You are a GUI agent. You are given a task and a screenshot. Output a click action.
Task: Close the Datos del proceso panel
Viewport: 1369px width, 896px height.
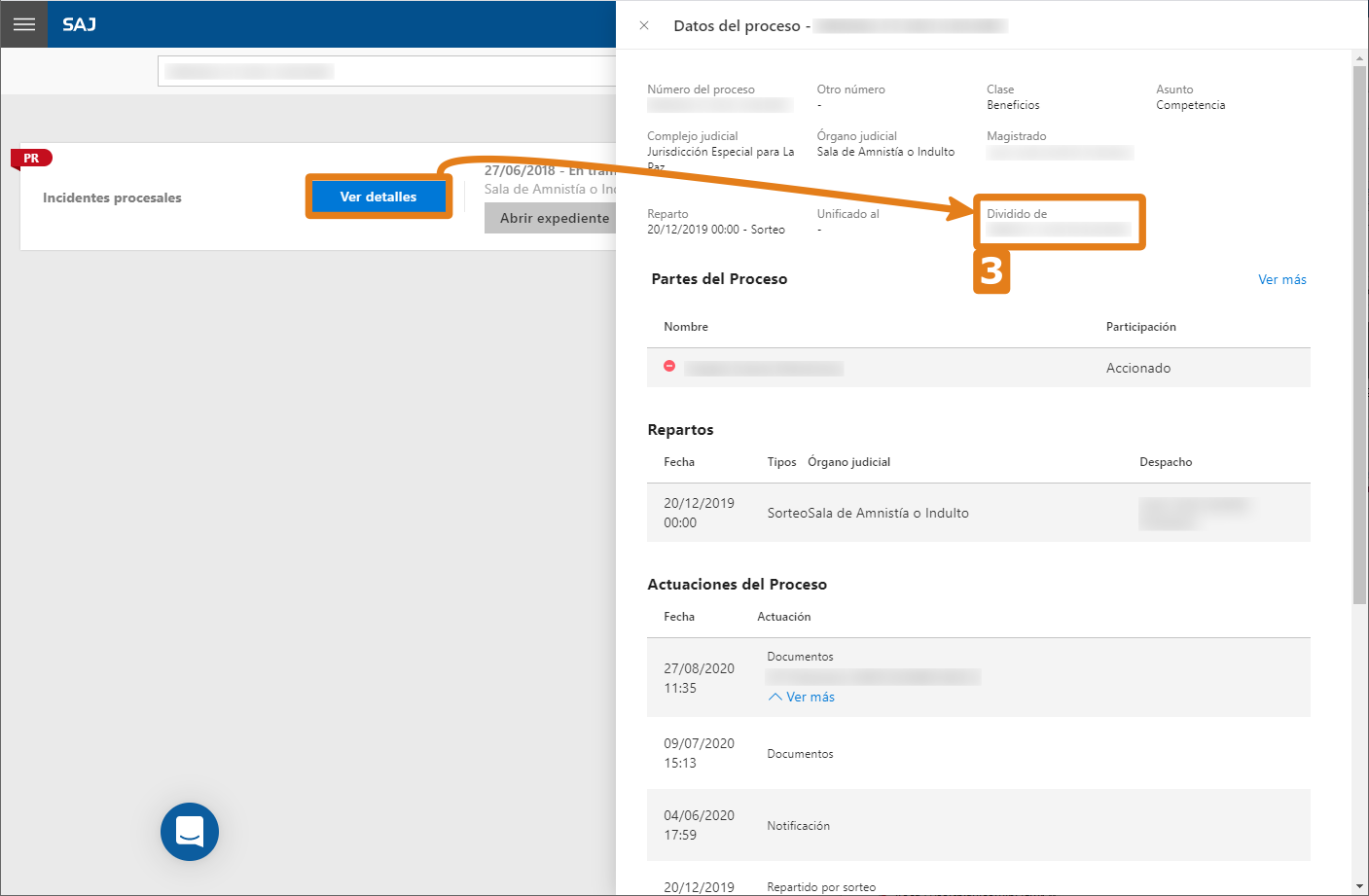click(x=644, y=25)
